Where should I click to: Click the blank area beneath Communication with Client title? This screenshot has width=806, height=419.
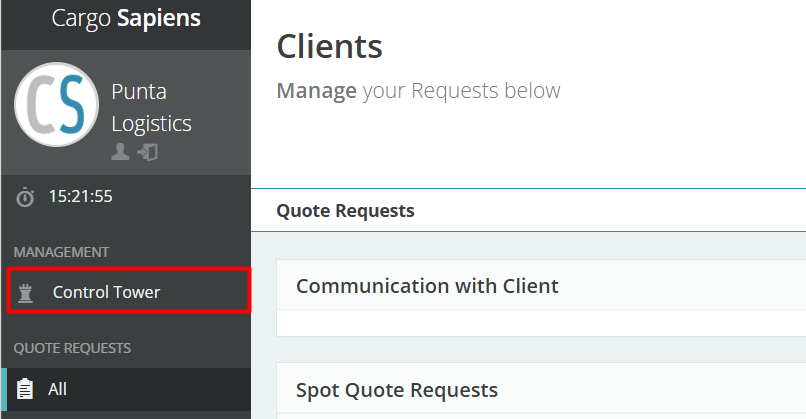540,322
